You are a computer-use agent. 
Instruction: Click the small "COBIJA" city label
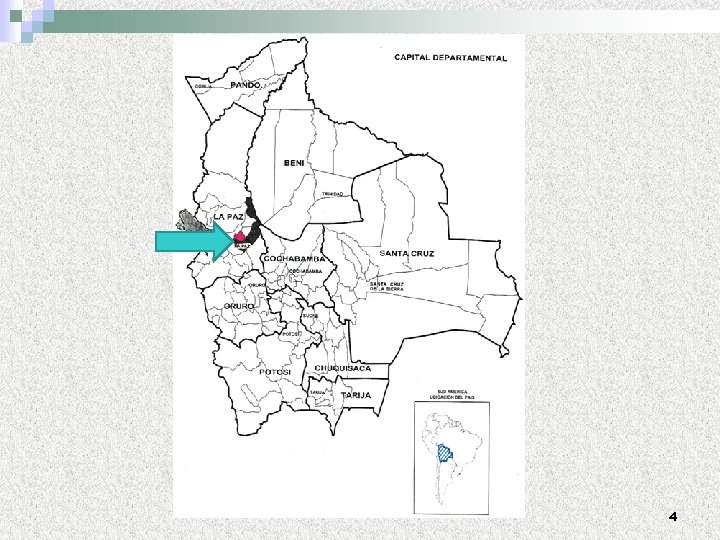click(x=203, y=86)
